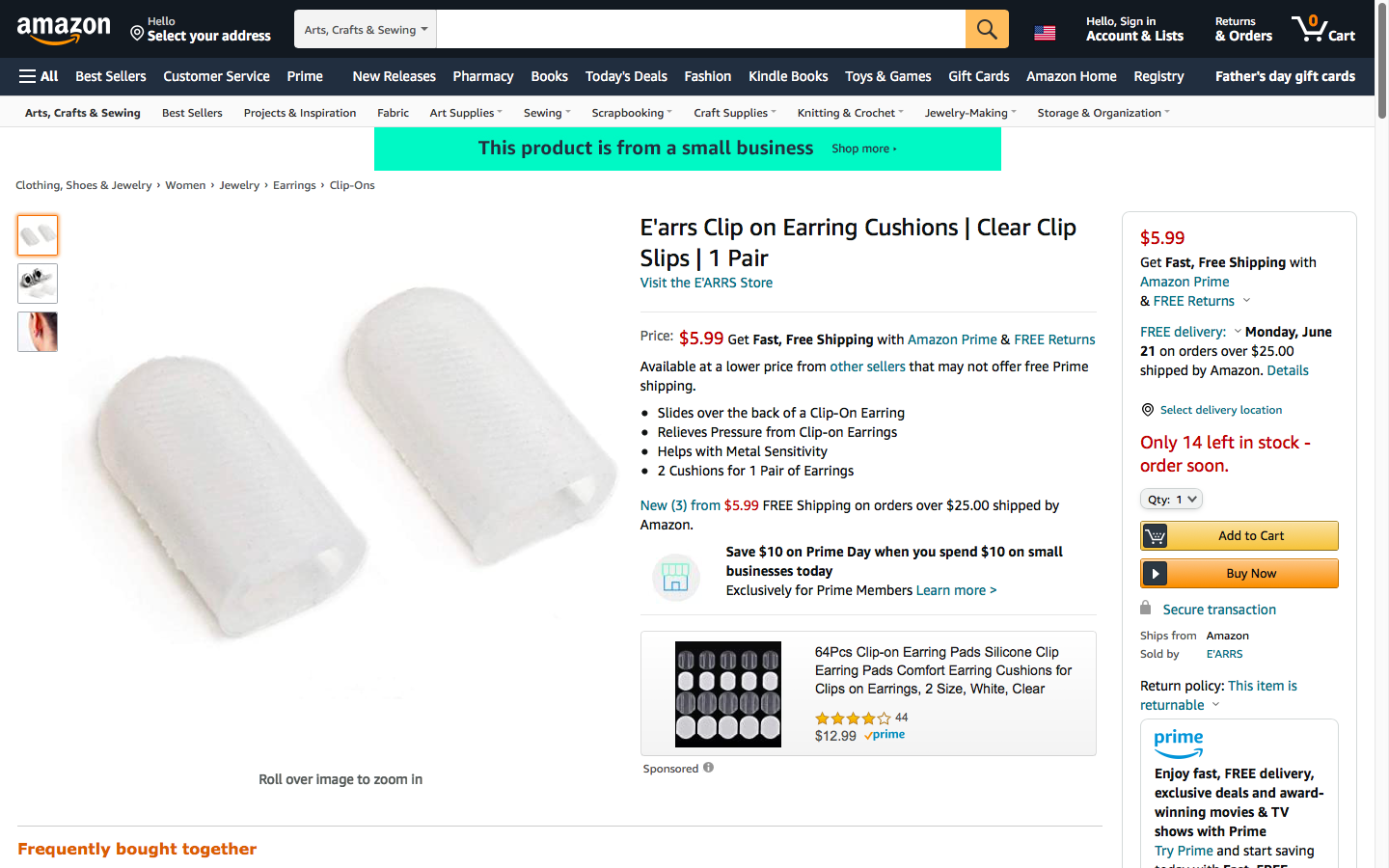The image size is (1389, 868).
Task: Click the Buy Now button
Action: (1239, 574)
